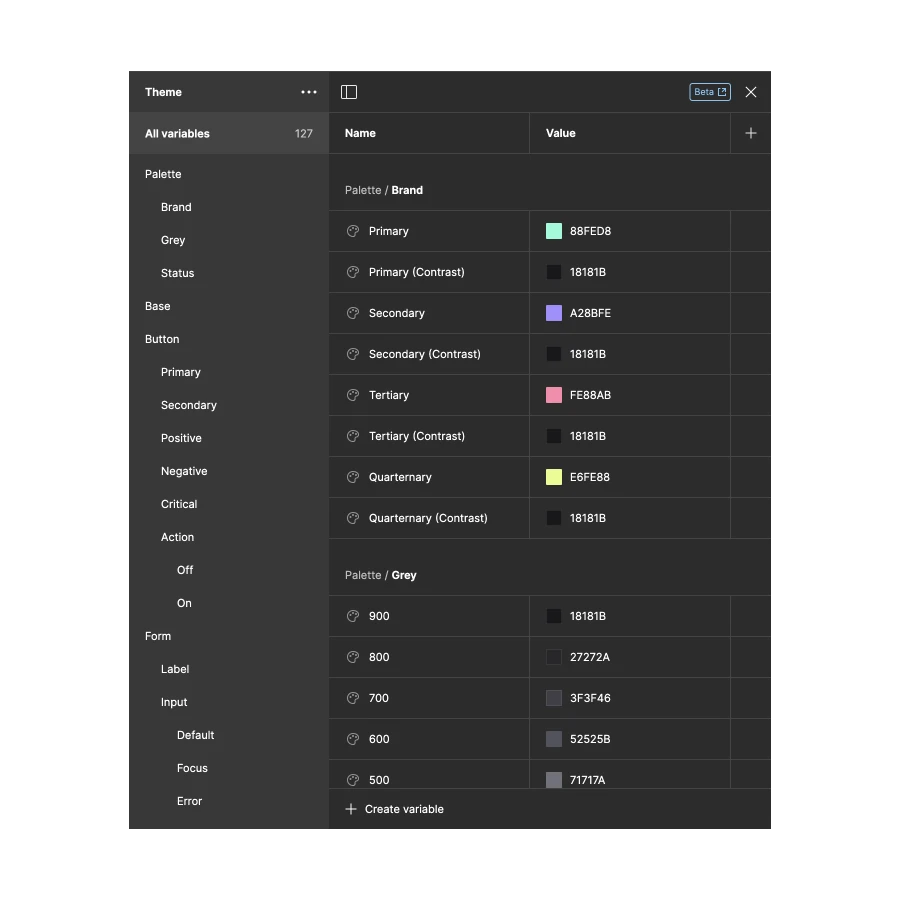Click the 700 variable name

point(379,698)
